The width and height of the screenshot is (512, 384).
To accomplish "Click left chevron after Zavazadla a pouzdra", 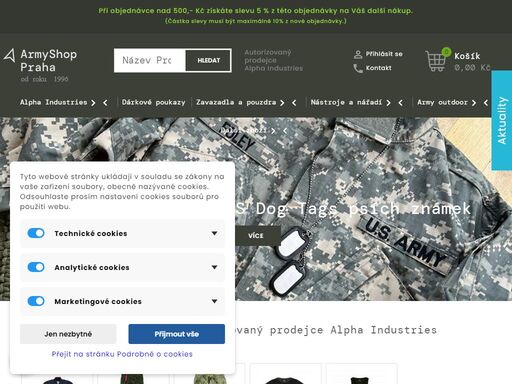I will pyautogui.click(x=294, y=103).
